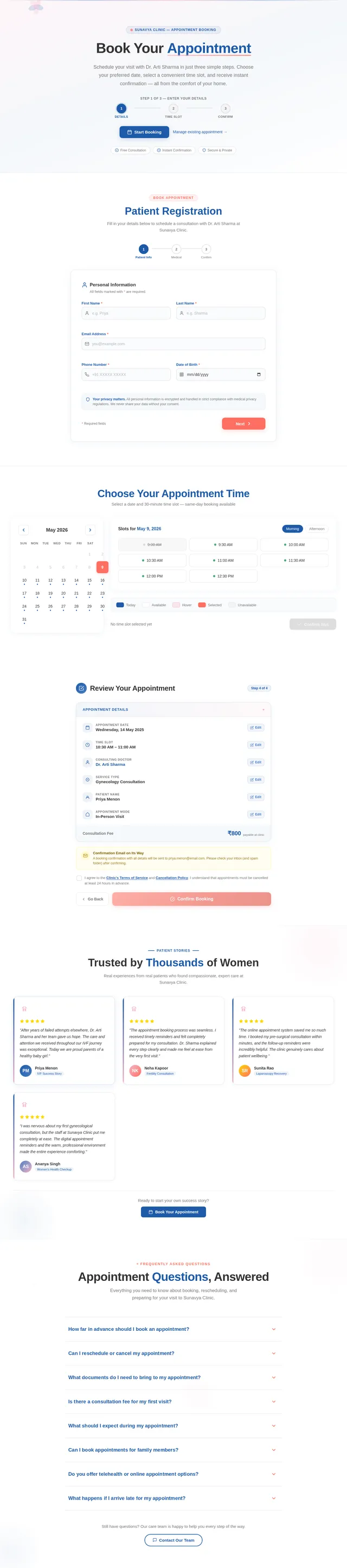This screenshot has width=347, height=1568.
Task: Edit the Consulting Doctor row
Action: pyautogui.click(x=256, y=762)
